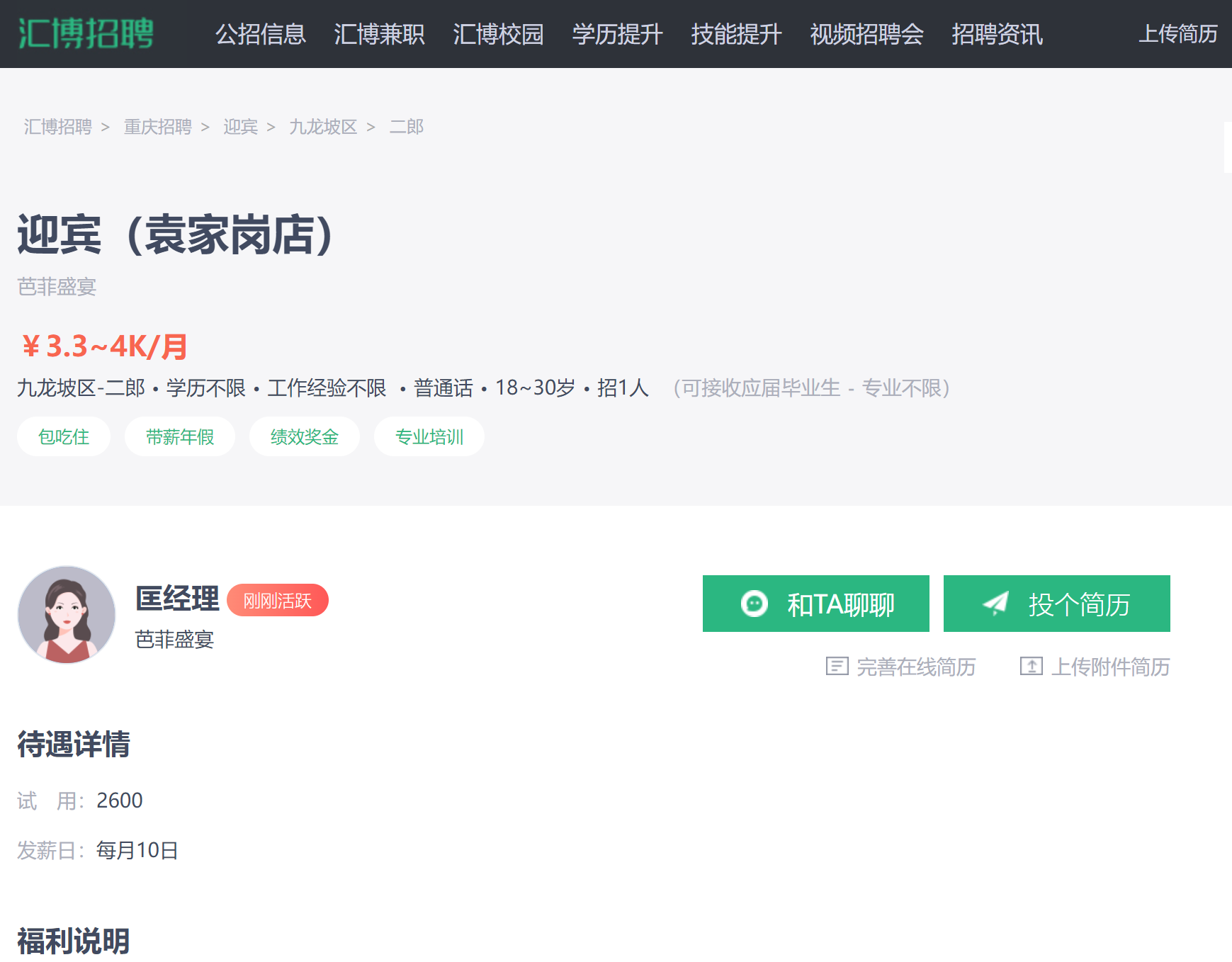Screen dimensions: 1232x962
Task: Click 芭菲盛宴 below the recruiter name
Action: [x=175, y=640]
